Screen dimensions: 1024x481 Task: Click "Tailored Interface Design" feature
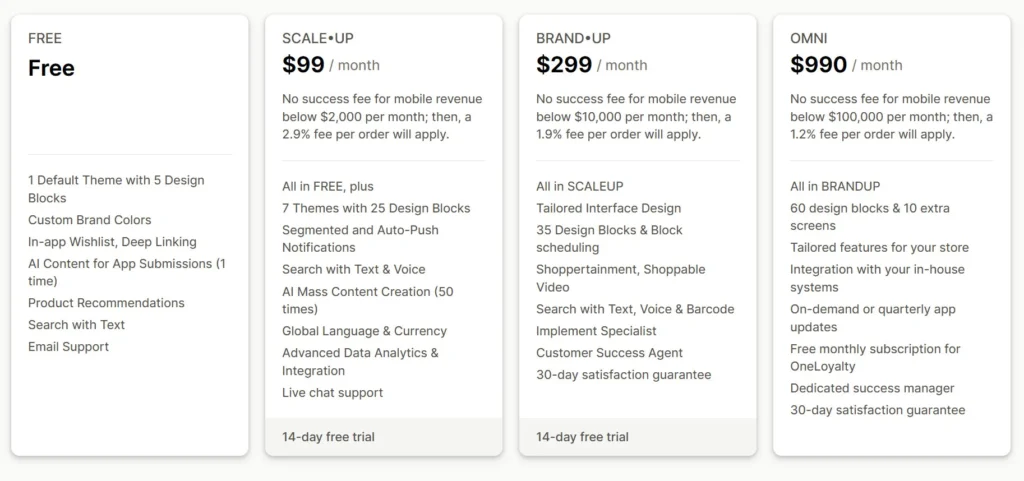click(608, 208)
